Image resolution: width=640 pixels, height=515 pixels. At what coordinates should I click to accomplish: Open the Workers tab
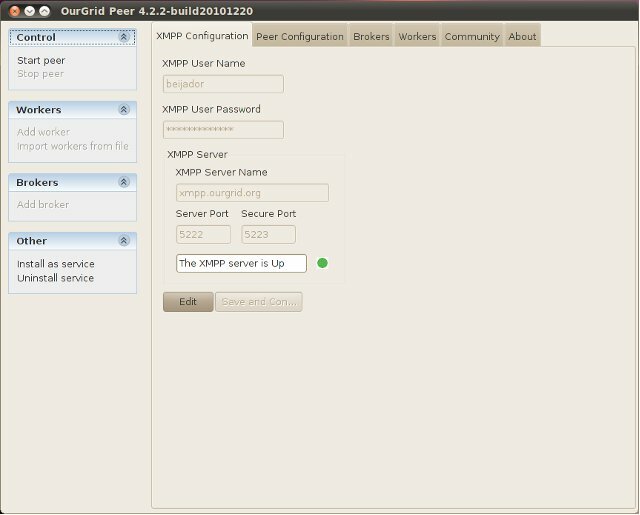tap(417, 37)
